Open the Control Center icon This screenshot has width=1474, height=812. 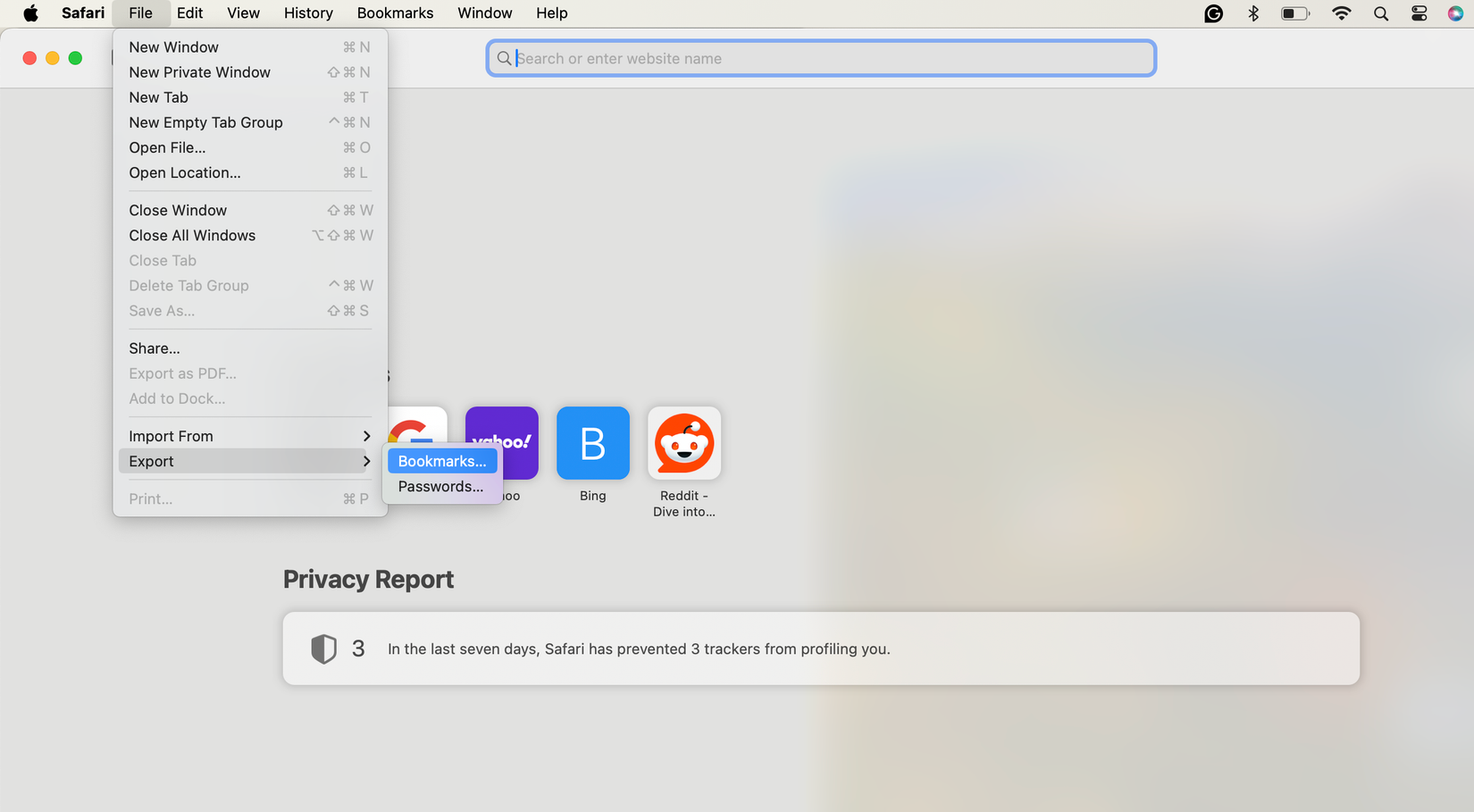pos(1419,13)
